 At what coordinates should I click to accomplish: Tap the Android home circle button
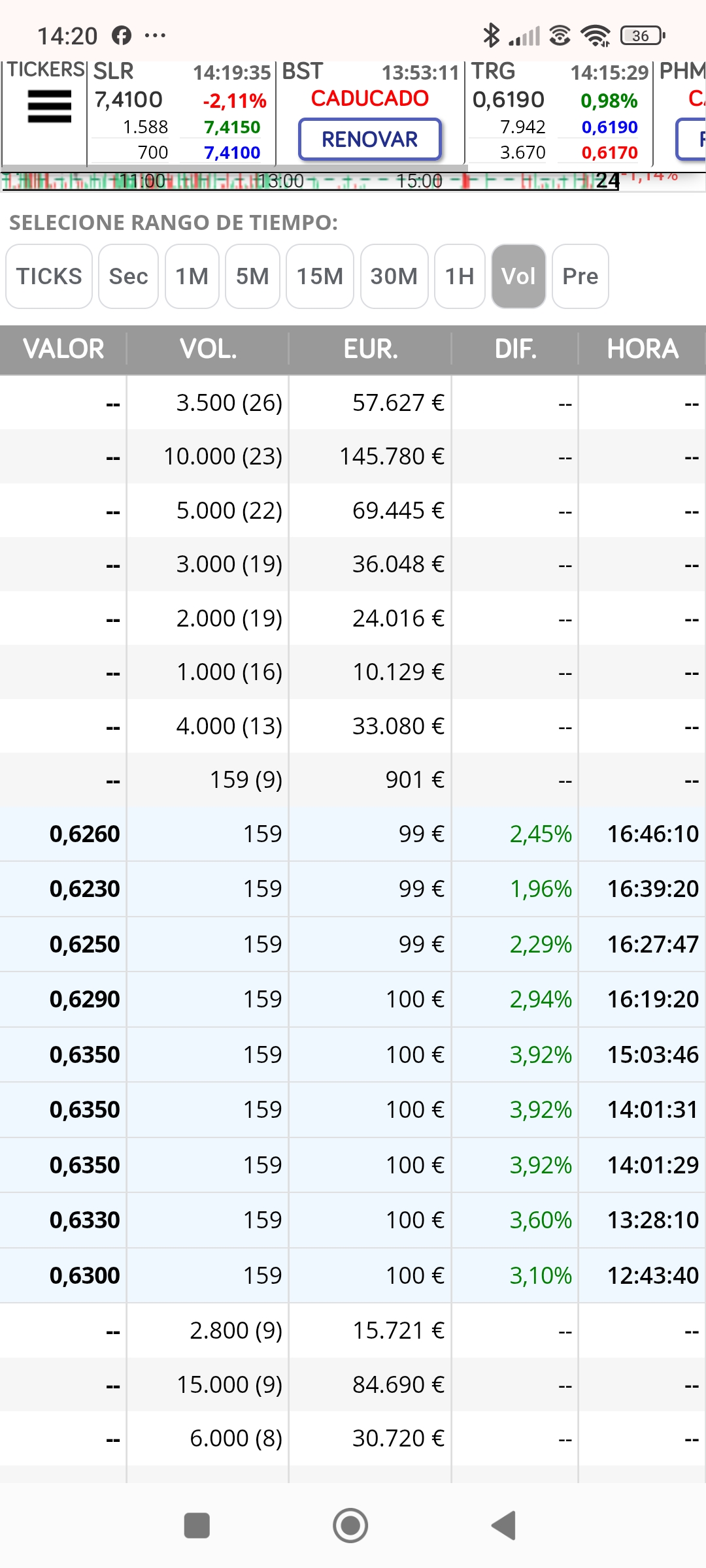point(350,1526)
